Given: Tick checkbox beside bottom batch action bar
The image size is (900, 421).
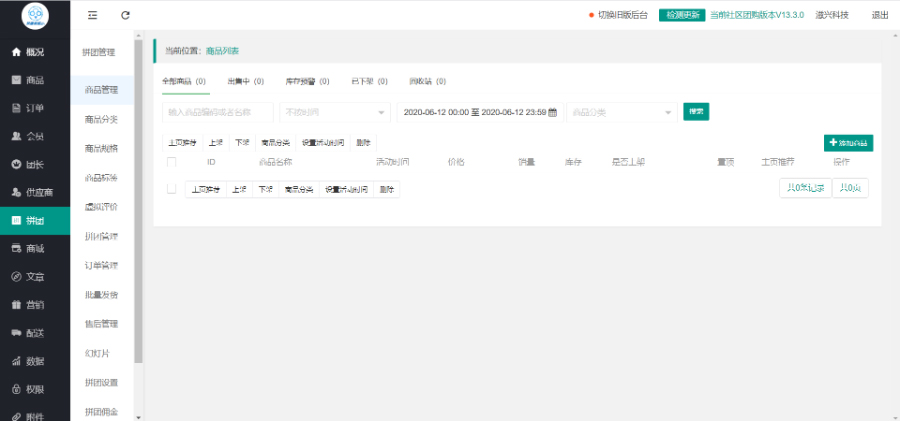Looking at the screenshot, I should (172, 189).
